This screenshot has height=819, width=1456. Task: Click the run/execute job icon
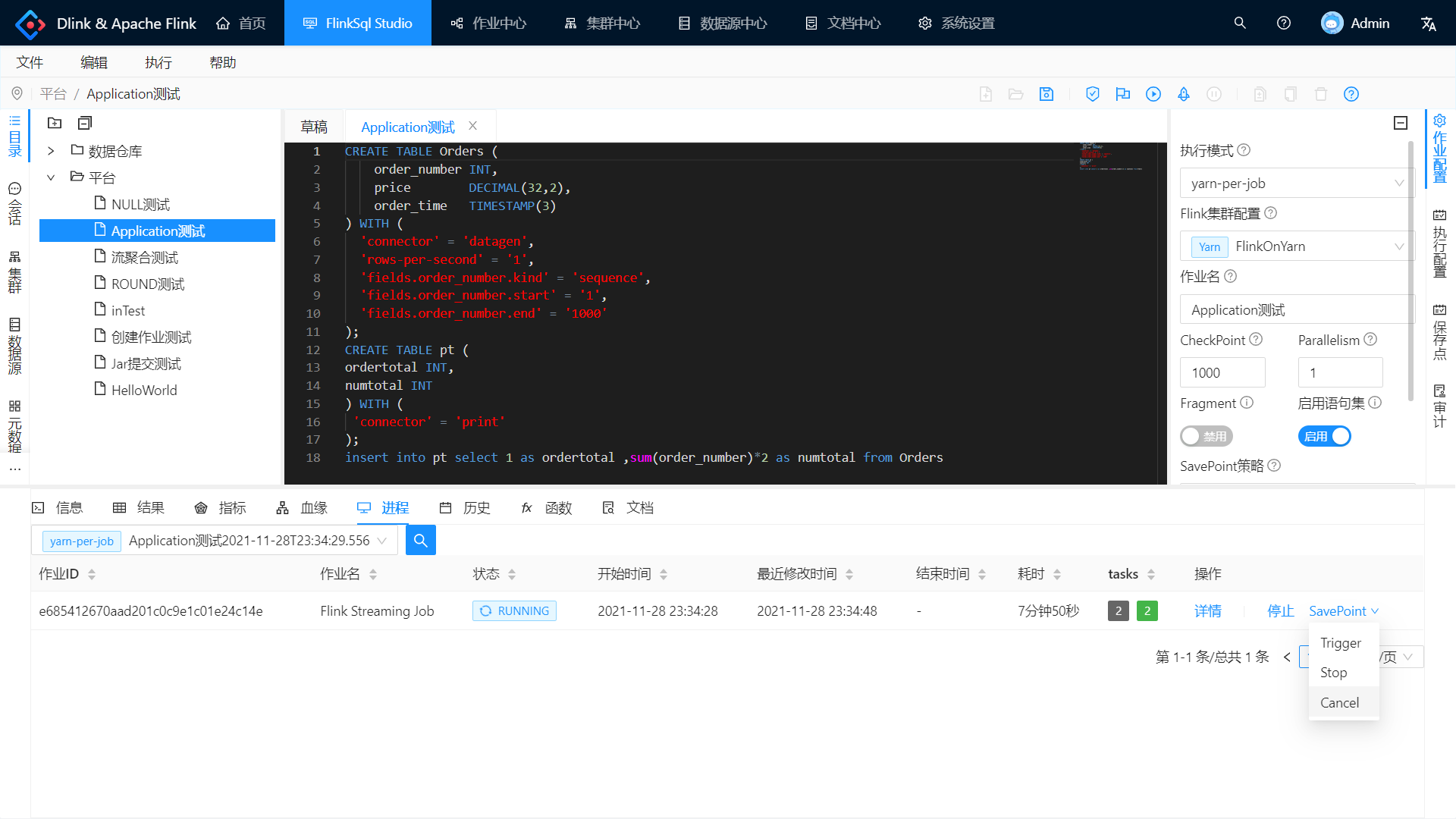click(1153, 94)
